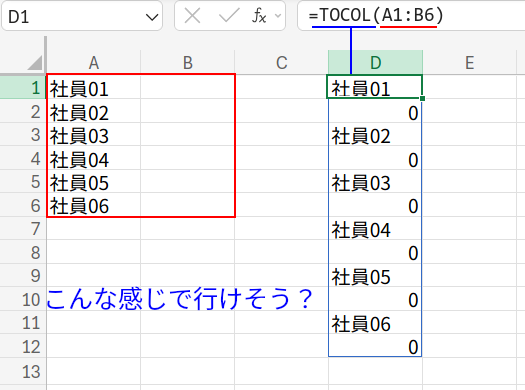Click empty cell C1

282,87
